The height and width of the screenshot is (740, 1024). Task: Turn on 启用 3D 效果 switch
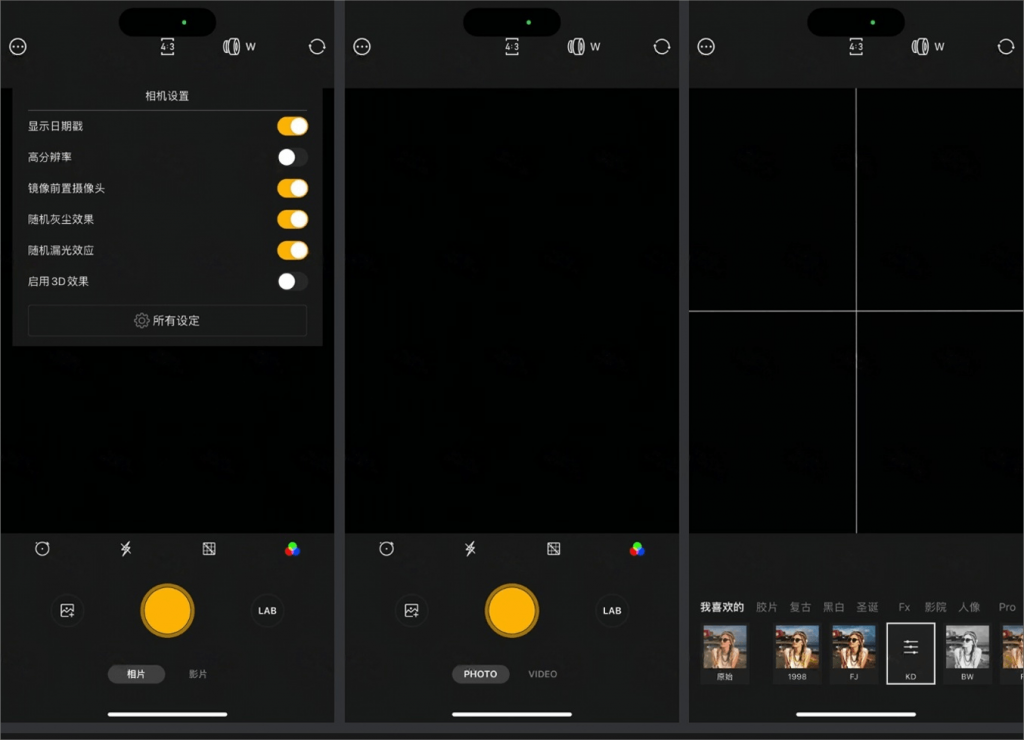pyautogui.click(x=292, y=282)
